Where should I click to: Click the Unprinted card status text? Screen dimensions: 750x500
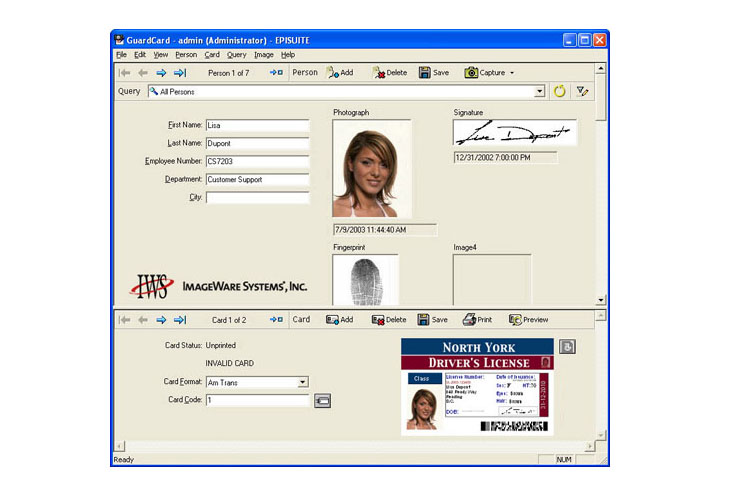click(x=221, y=345)
